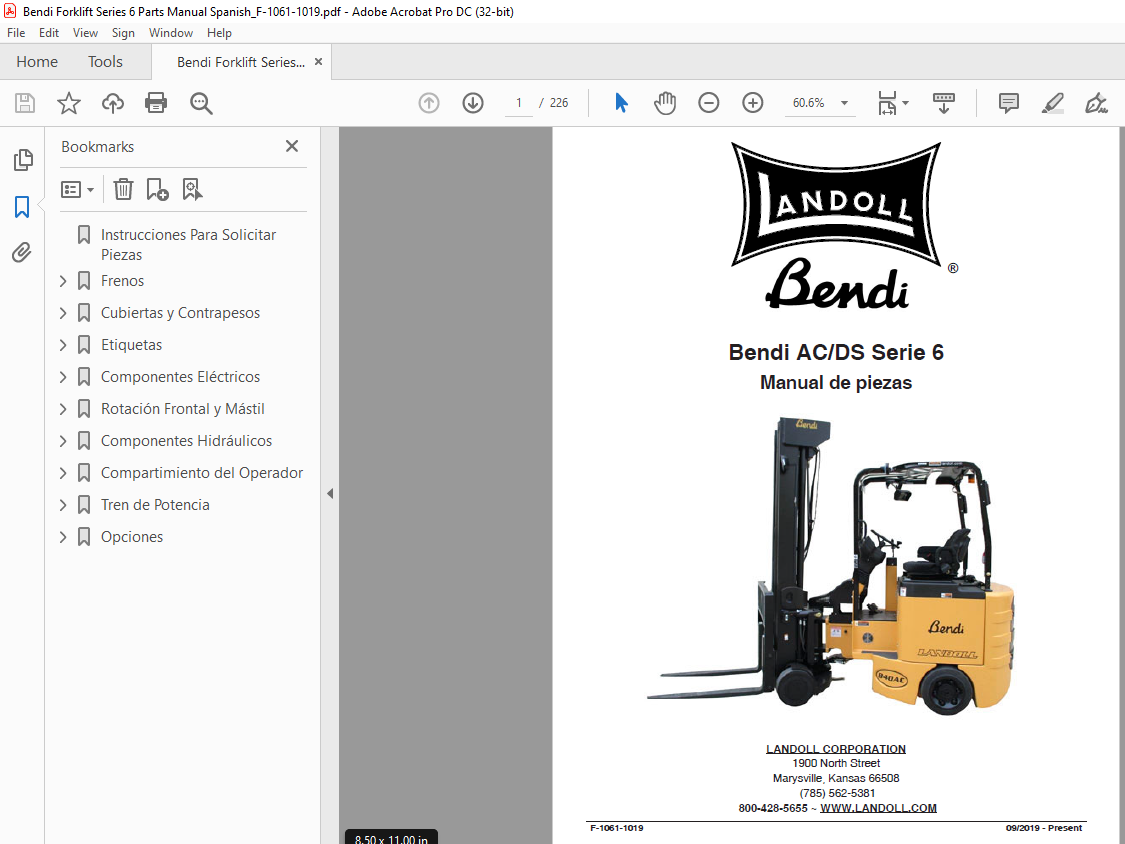Jump to Tren de Potencia bookmark
Screen dimensions: 1125x844
point(155,505)
